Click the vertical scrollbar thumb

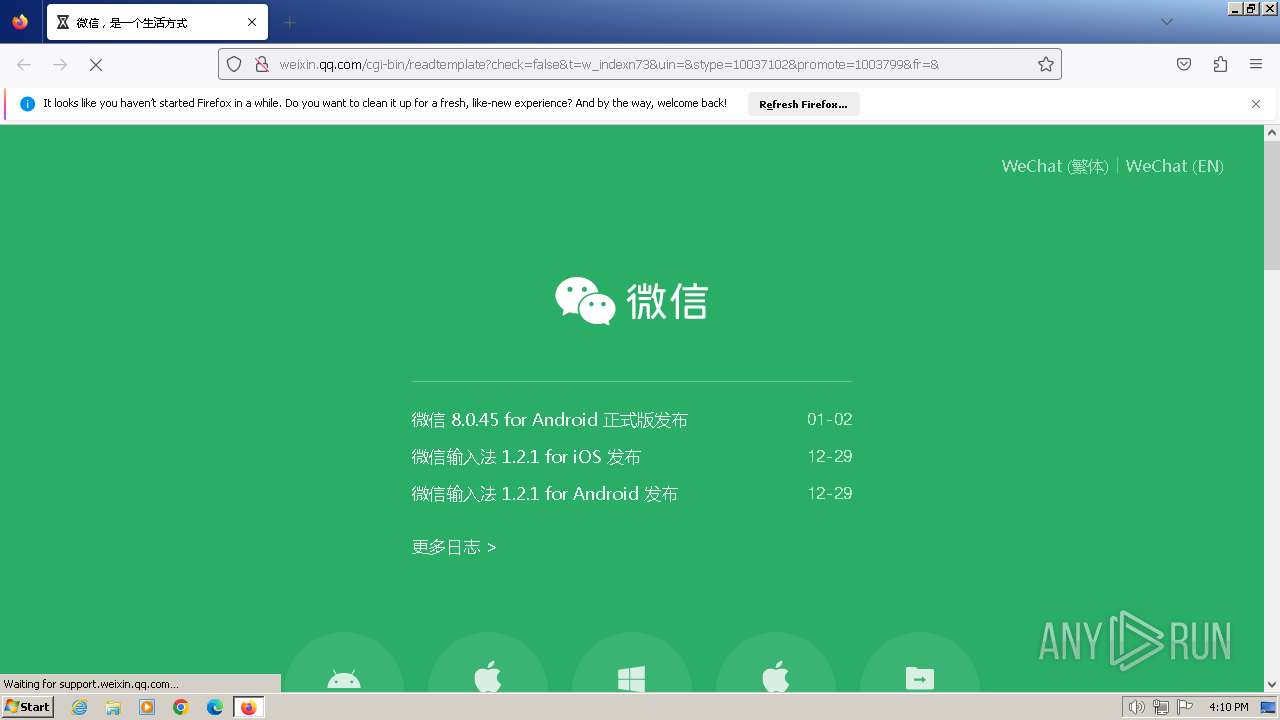1272,205
